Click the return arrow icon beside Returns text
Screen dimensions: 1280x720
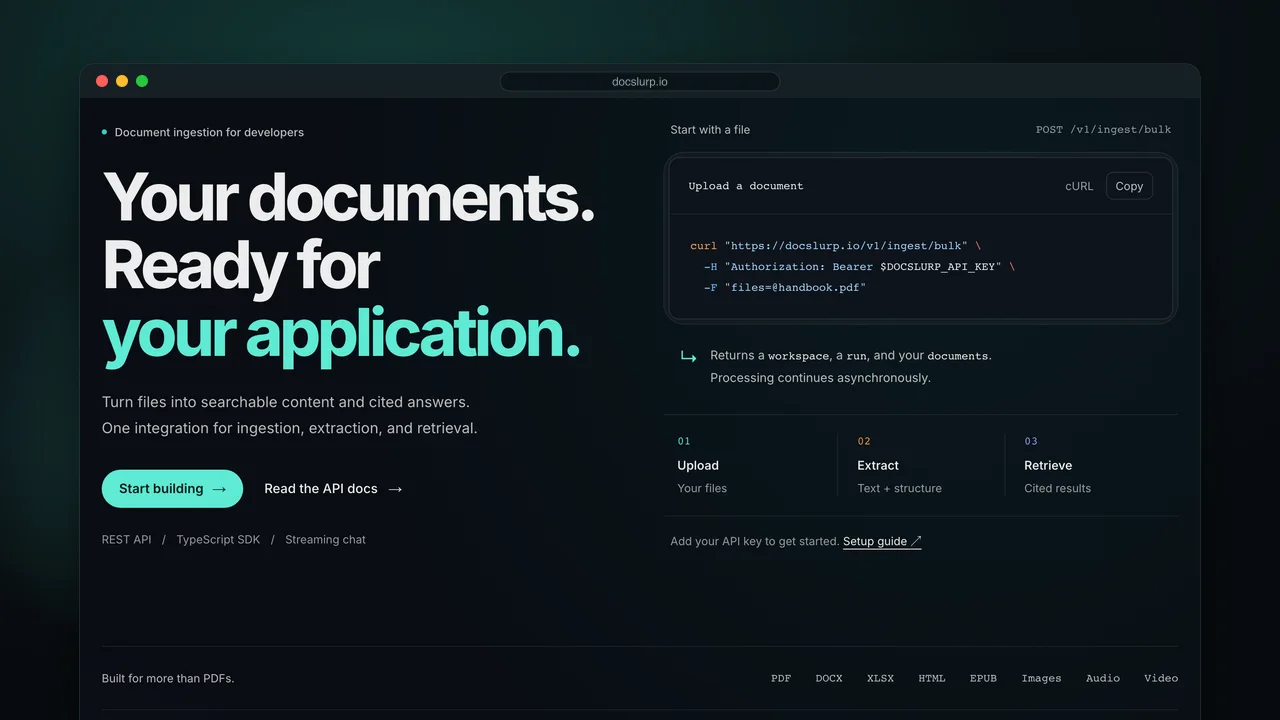(x=688, y=356)
